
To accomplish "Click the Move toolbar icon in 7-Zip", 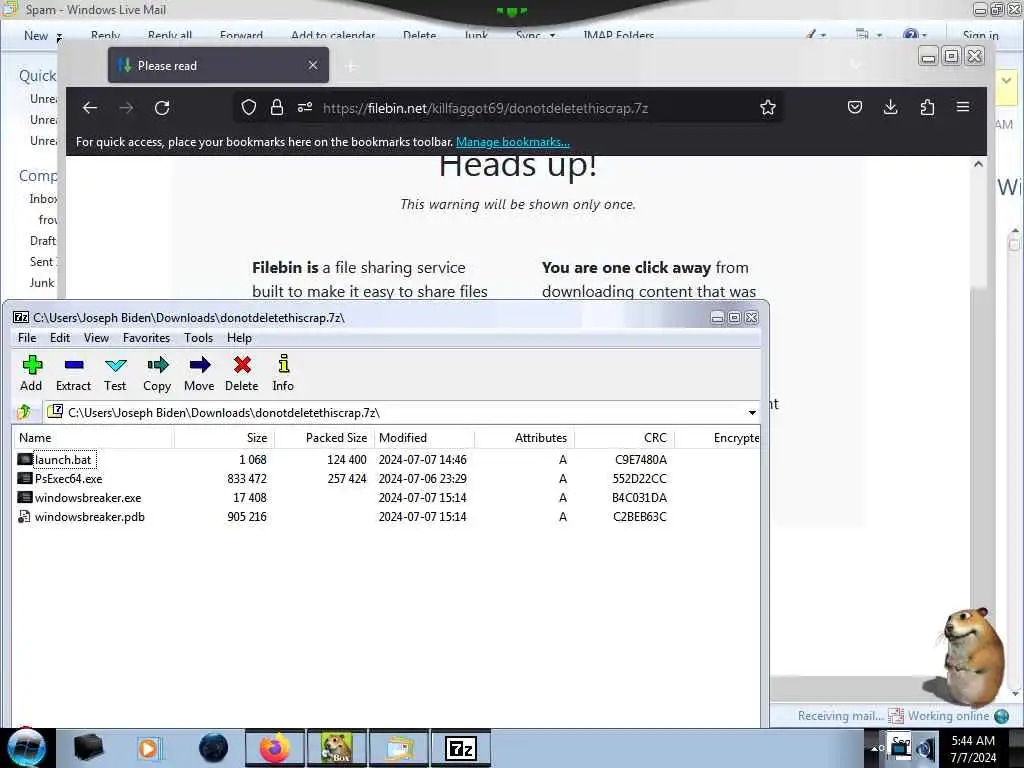I will [199, 373].
